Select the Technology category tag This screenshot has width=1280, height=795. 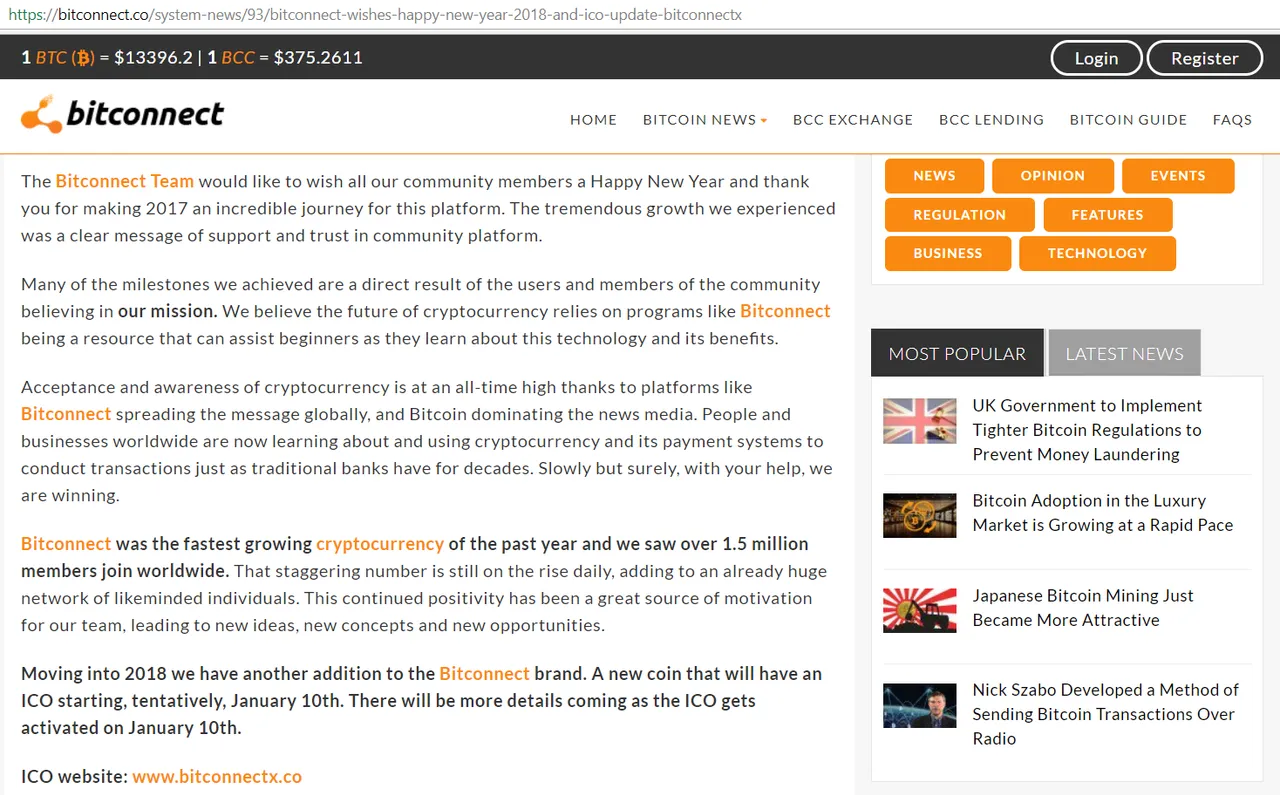[x=1097, y=254]
